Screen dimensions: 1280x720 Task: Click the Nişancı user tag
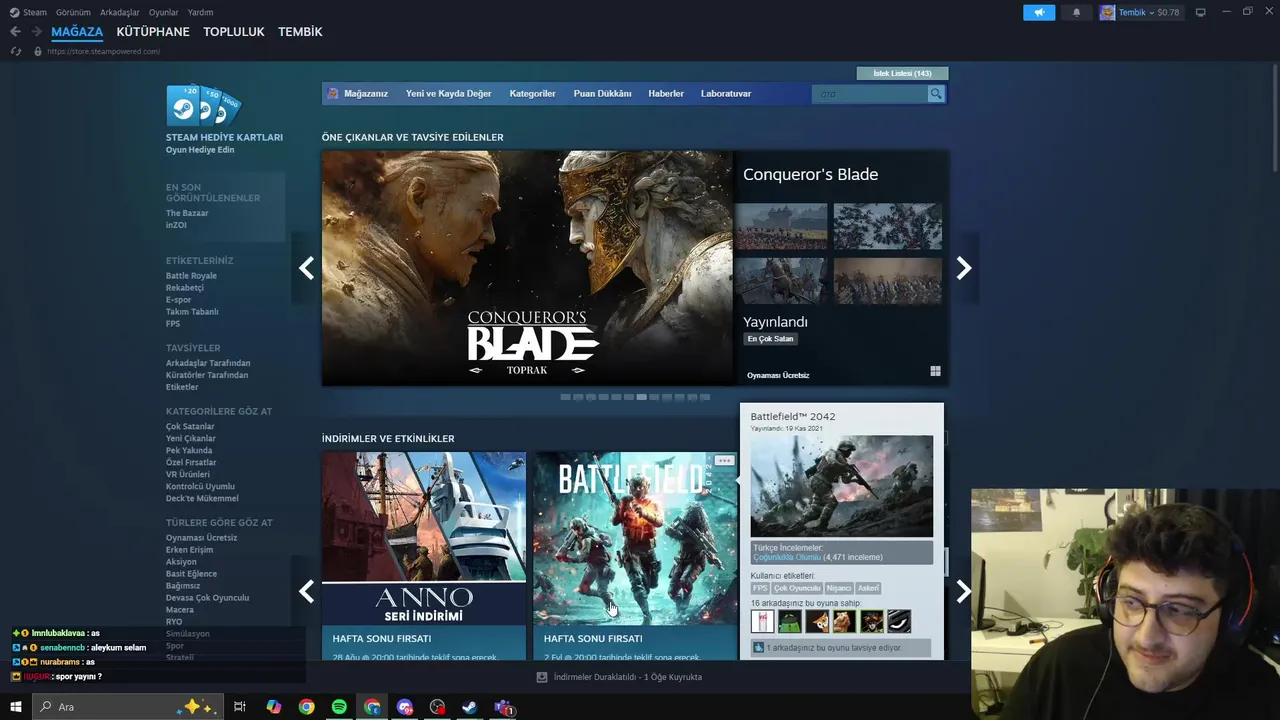pyautogui.click(x=838, y=588)
